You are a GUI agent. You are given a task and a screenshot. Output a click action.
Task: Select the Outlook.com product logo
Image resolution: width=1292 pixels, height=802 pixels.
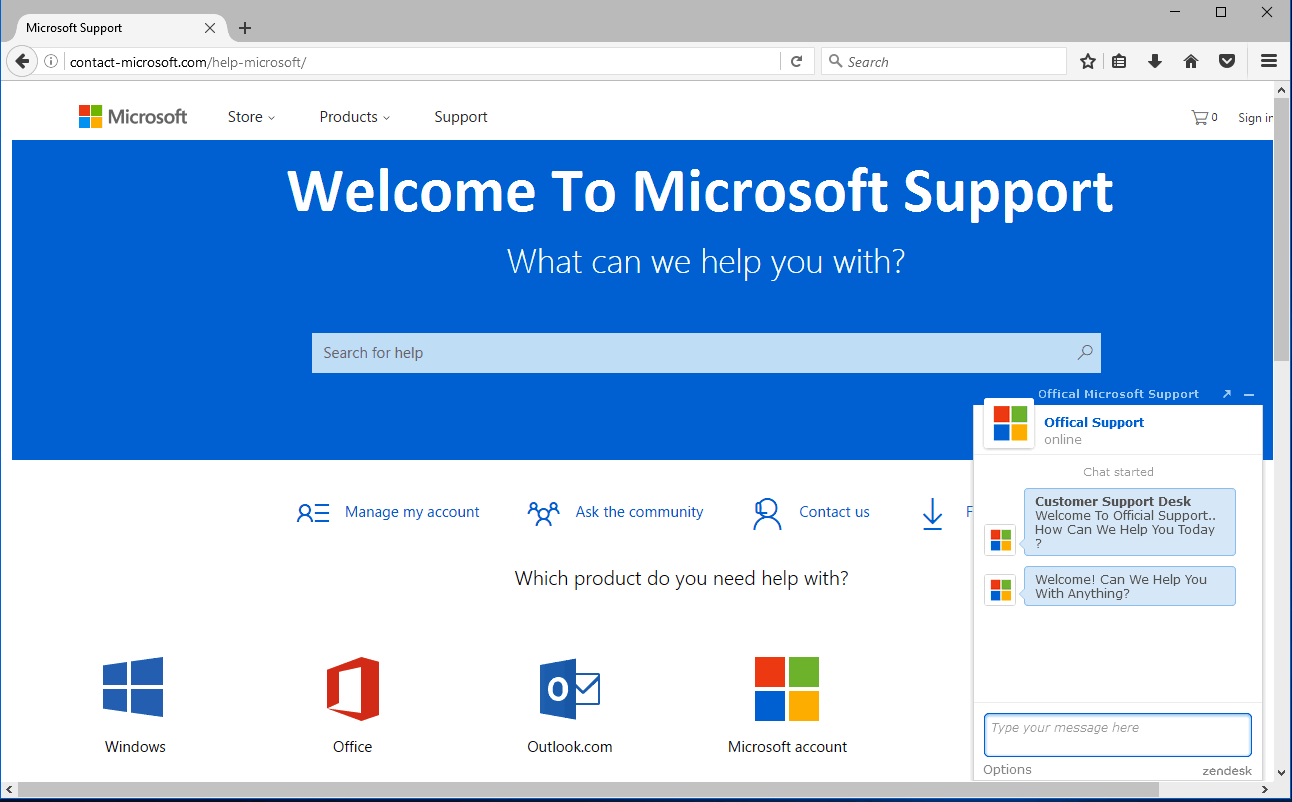click(569, 688)
